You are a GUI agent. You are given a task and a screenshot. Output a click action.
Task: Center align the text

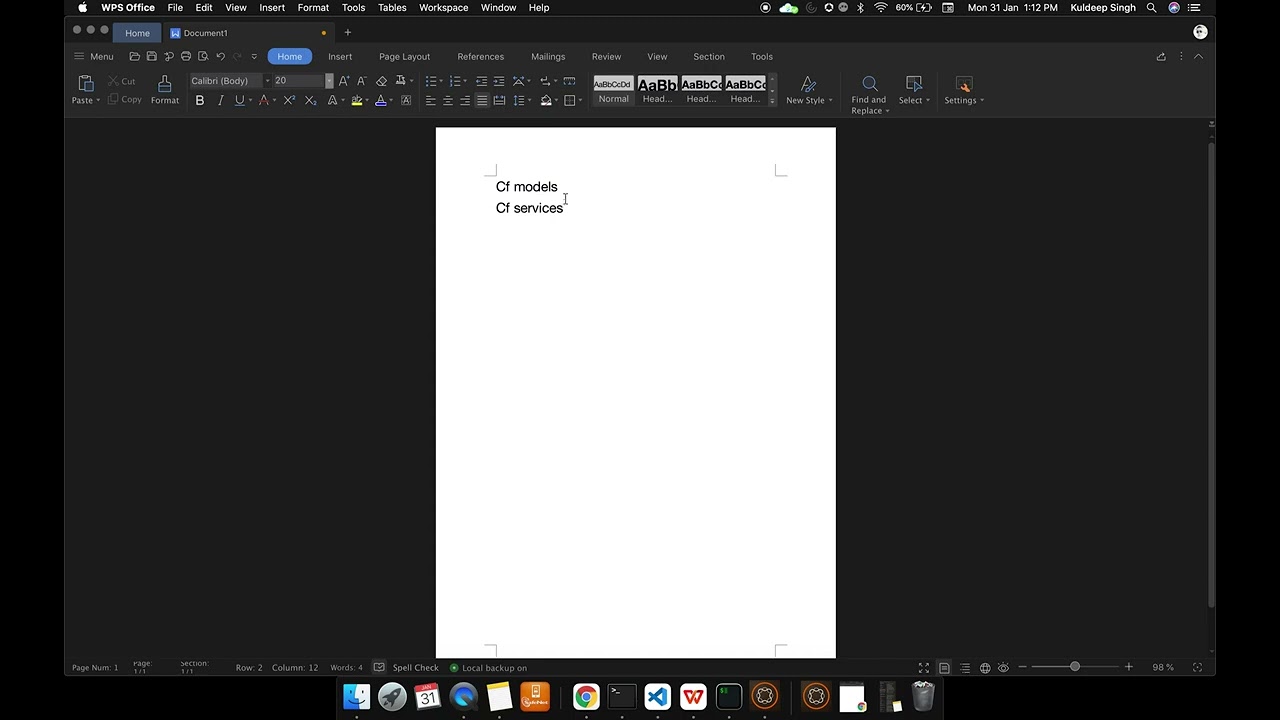pyautogui.click(x=447, y=100)
